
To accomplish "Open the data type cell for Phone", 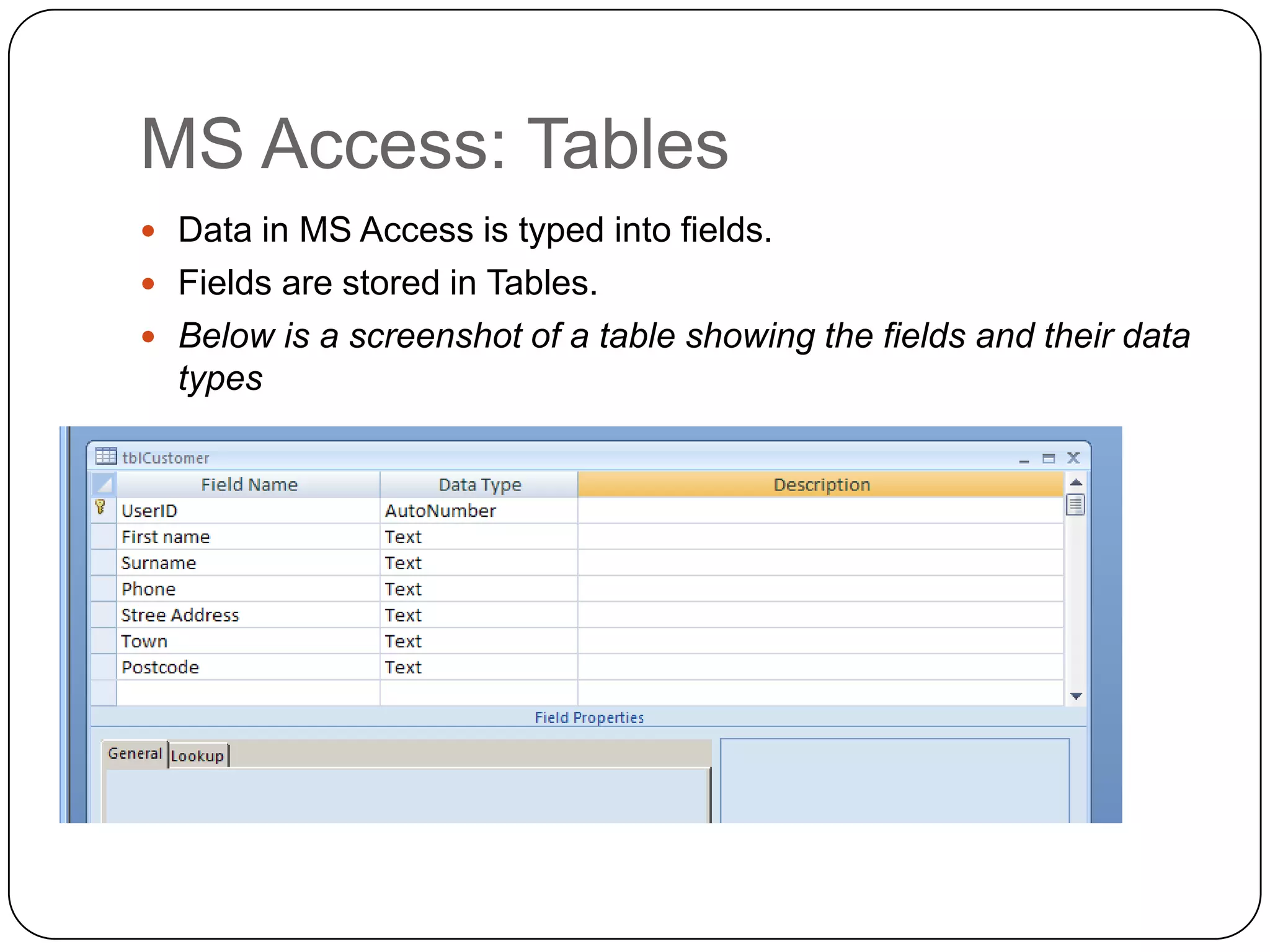I will pyautogui.click(x=479, y=589).
